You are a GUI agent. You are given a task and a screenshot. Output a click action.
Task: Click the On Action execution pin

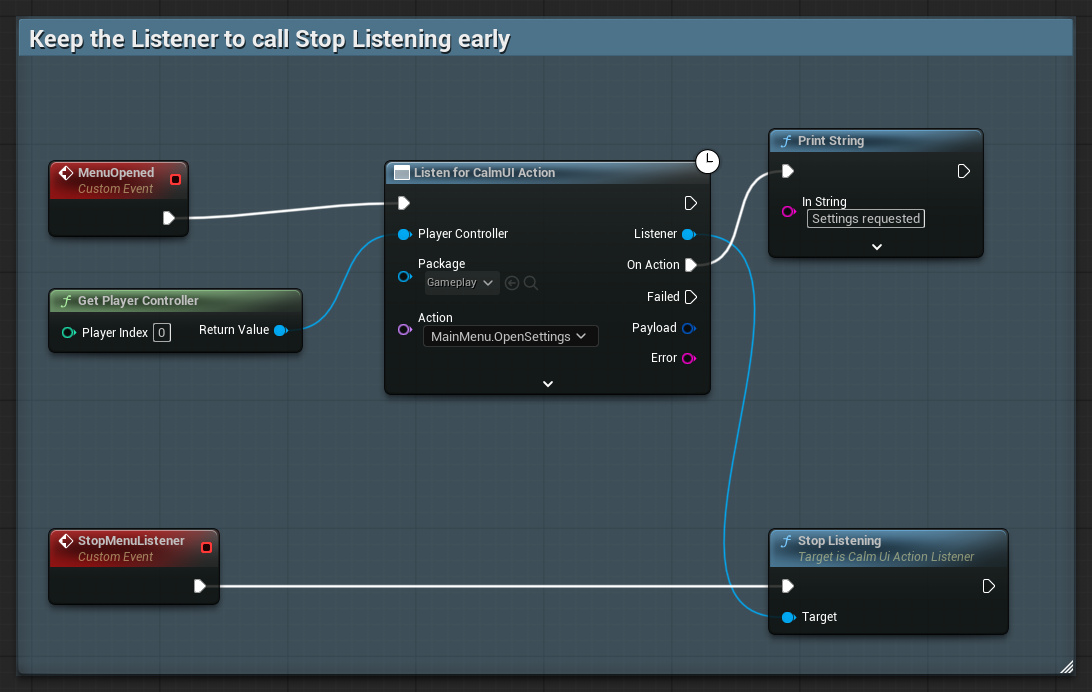click(691, 265)
